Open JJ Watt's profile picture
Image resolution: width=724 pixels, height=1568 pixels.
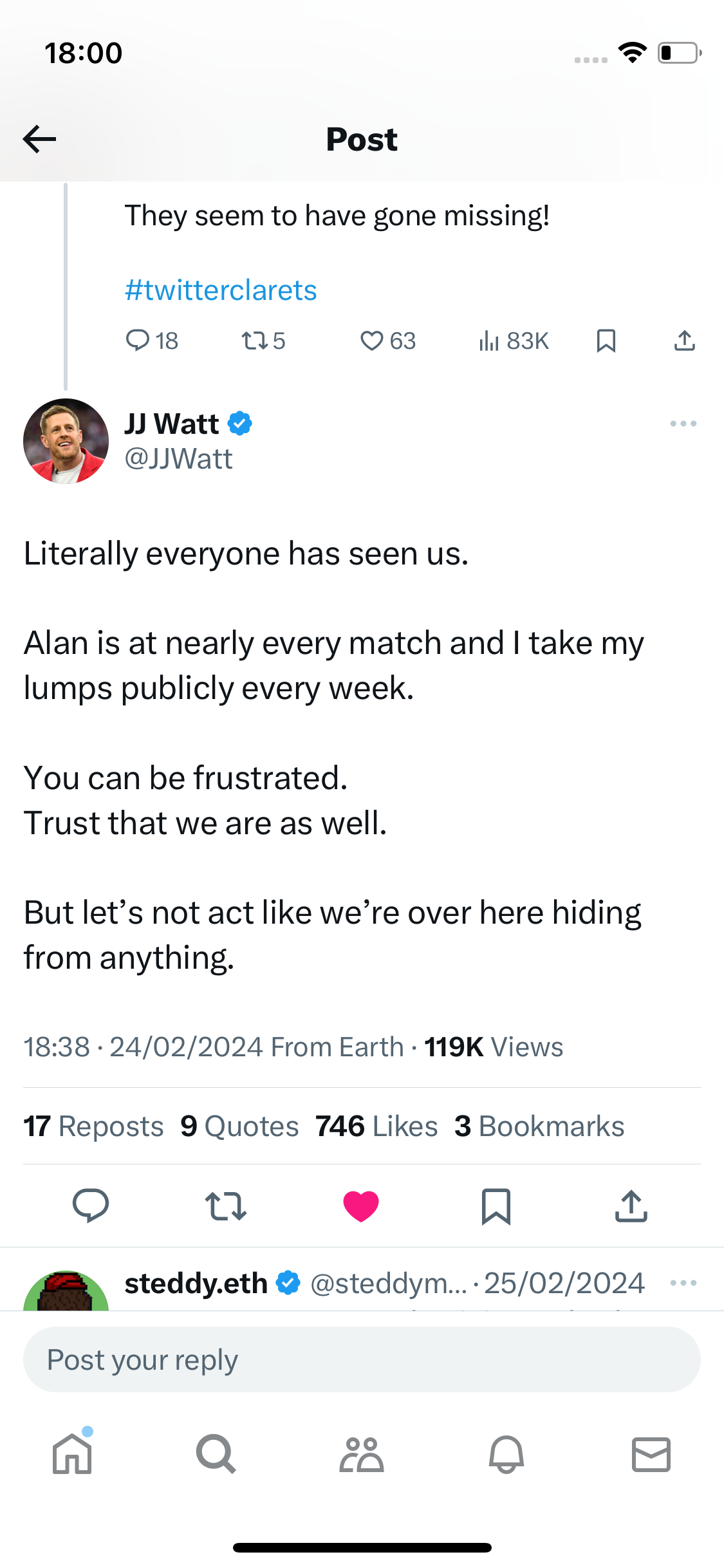click(x=66, y=442)
